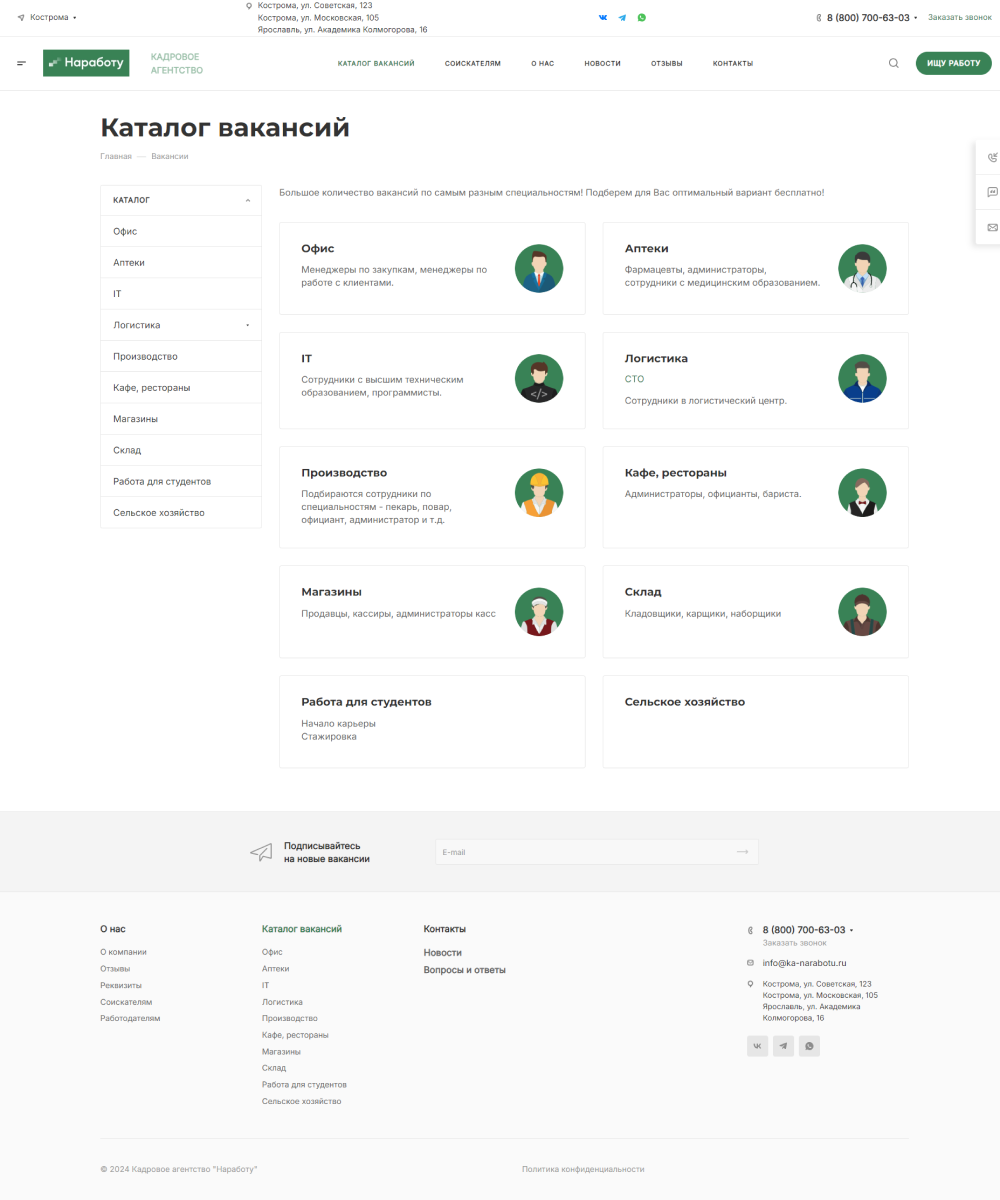Open the search magnifier icon
The image size is (1000, 1200).
pos(894,63)
